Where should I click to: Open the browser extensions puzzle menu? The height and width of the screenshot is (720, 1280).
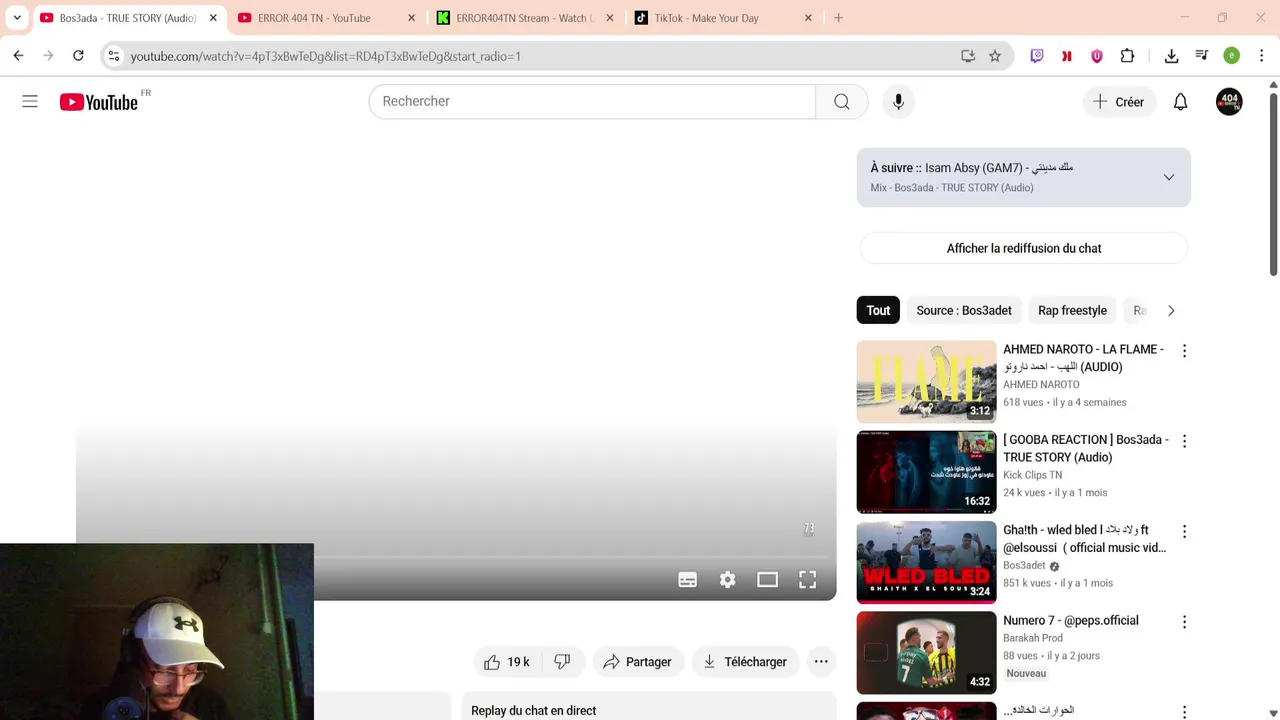[1127, 56]
